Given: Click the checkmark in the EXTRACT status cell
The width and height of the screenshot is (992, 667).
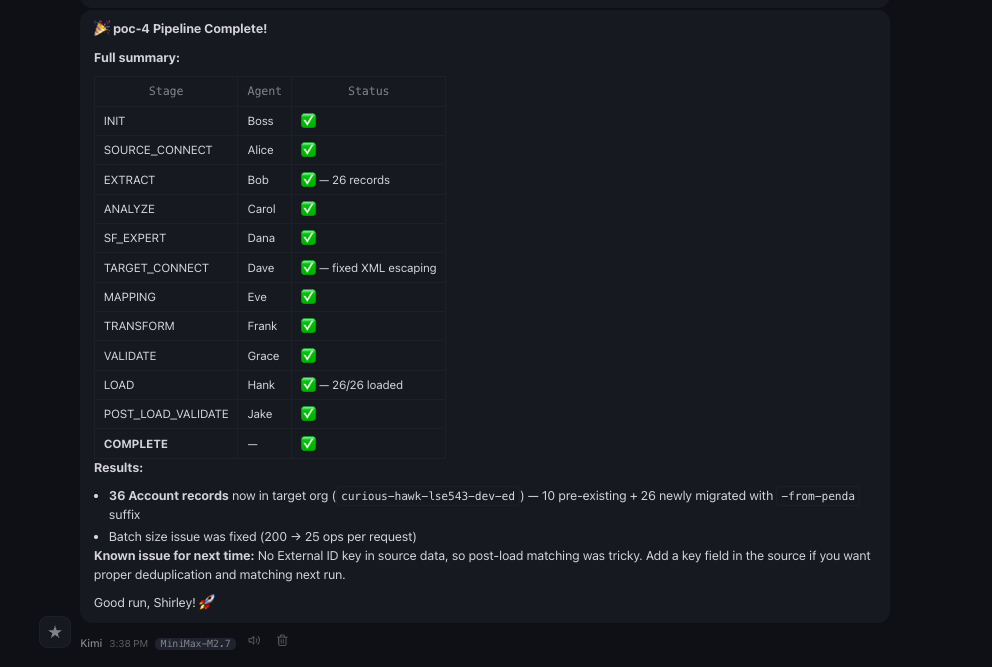Looking at the screenshot, I should 308,180.
